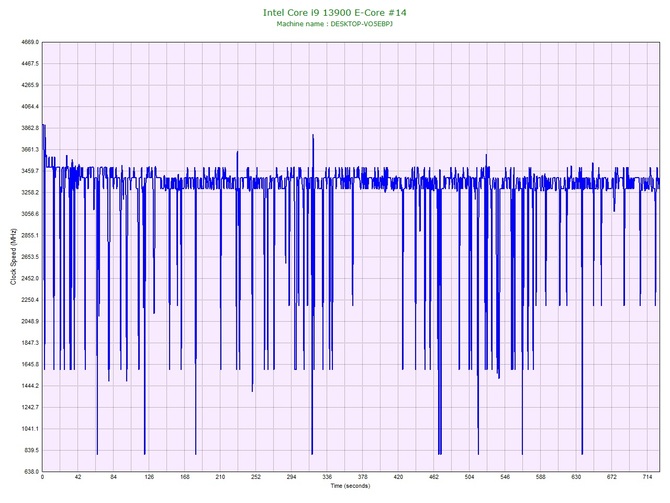Click the 588 tick on the time axis
The image size is (670, 503).
point(541,477)
